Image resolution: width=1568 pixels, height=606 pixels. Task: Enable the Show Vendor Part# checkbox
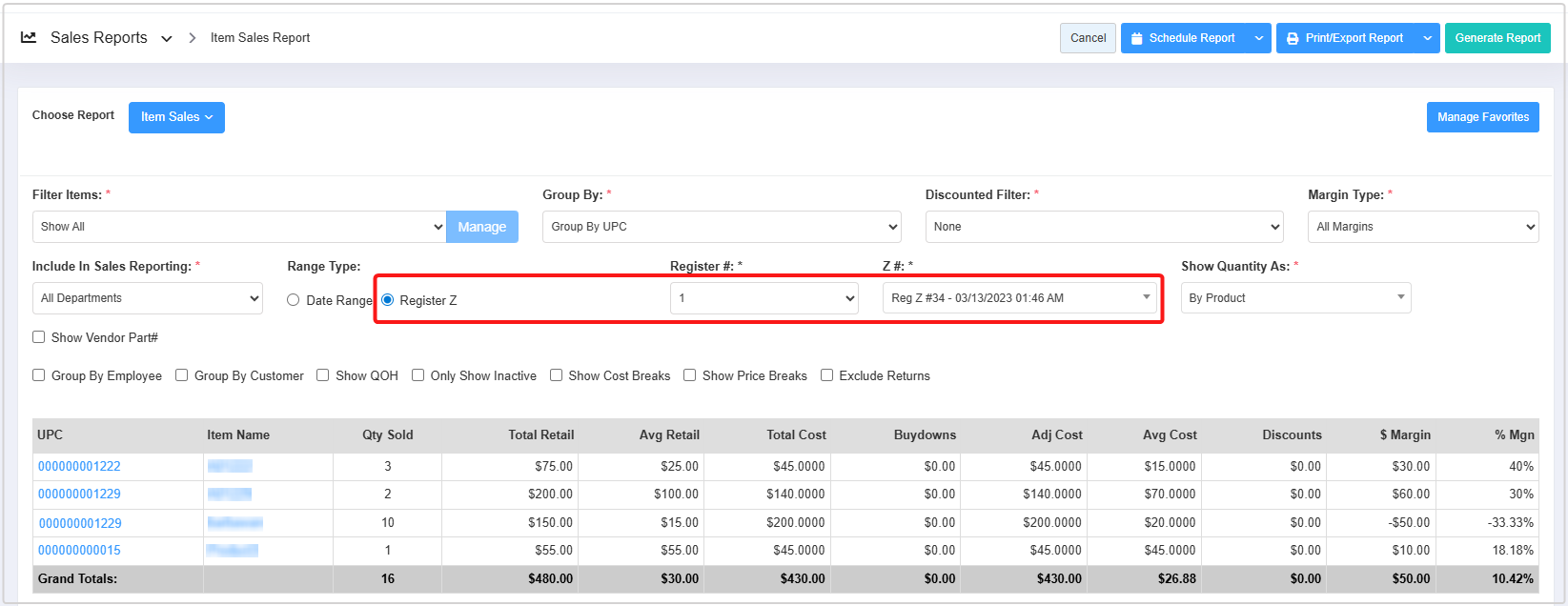click(39, 337)
